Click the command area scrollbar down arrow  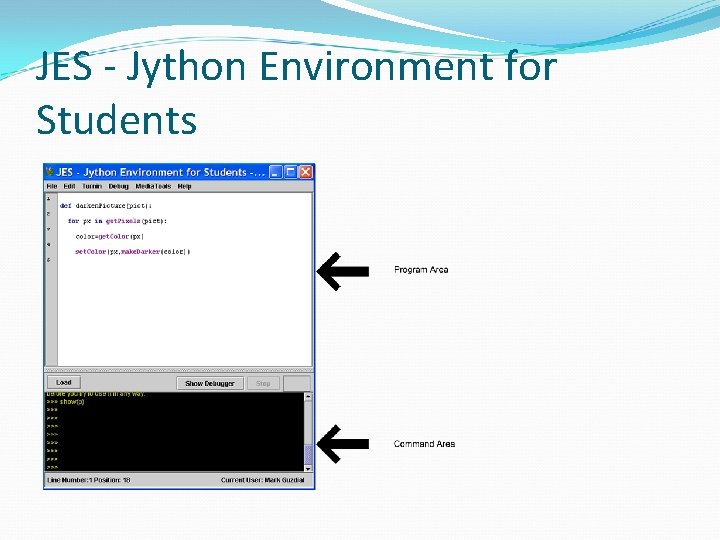click(x=308, y=468)
